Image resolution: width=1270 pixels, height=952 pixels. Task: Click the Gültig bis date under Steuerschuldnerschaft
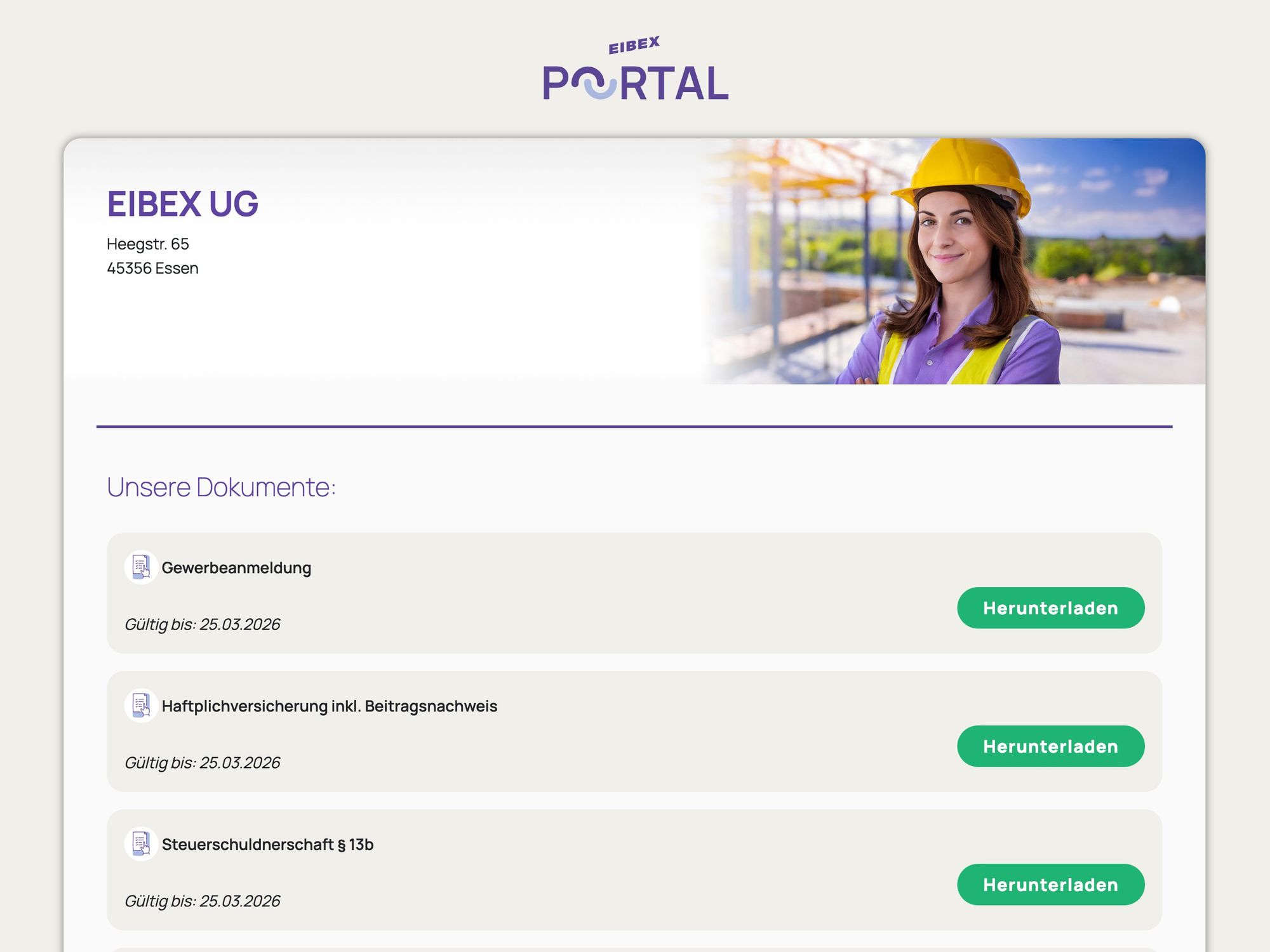203,901
